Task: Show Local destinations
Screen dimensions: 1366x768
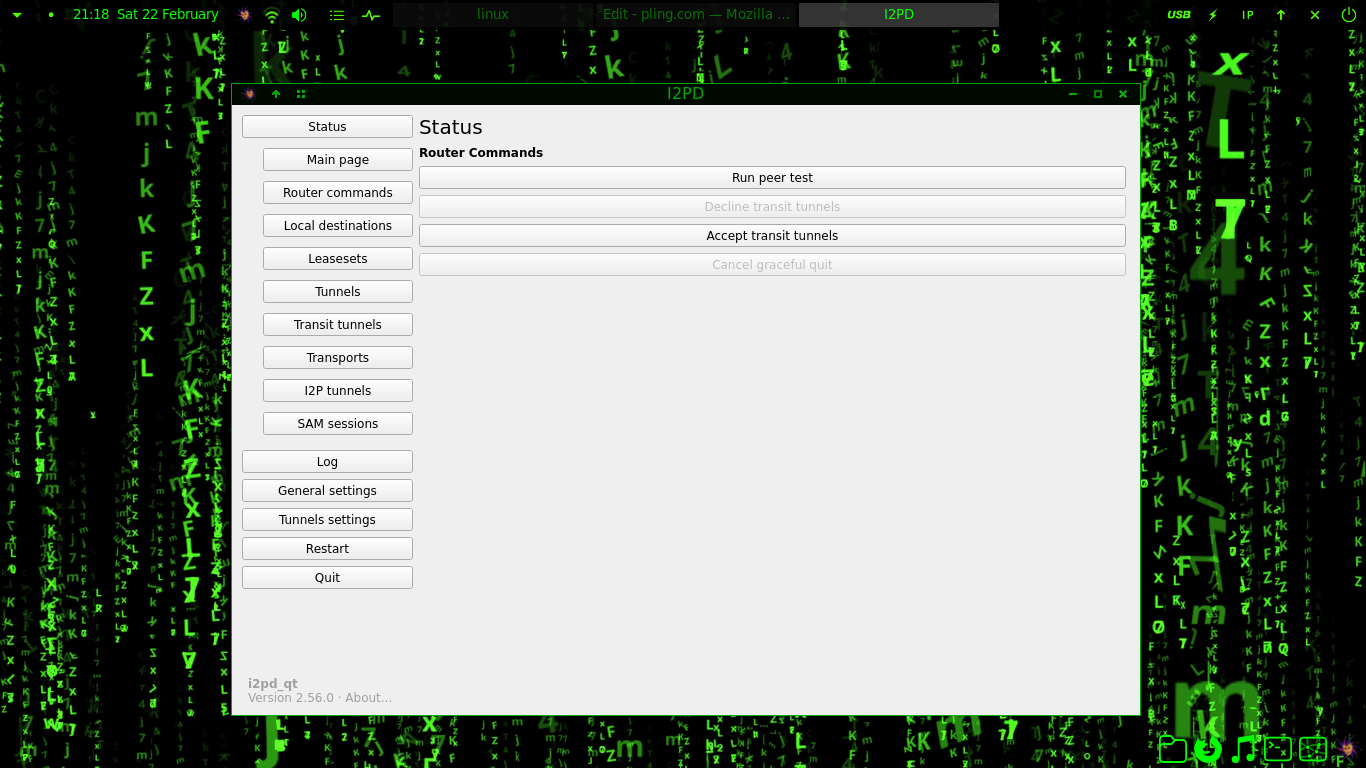Action: tap(338, 226)
